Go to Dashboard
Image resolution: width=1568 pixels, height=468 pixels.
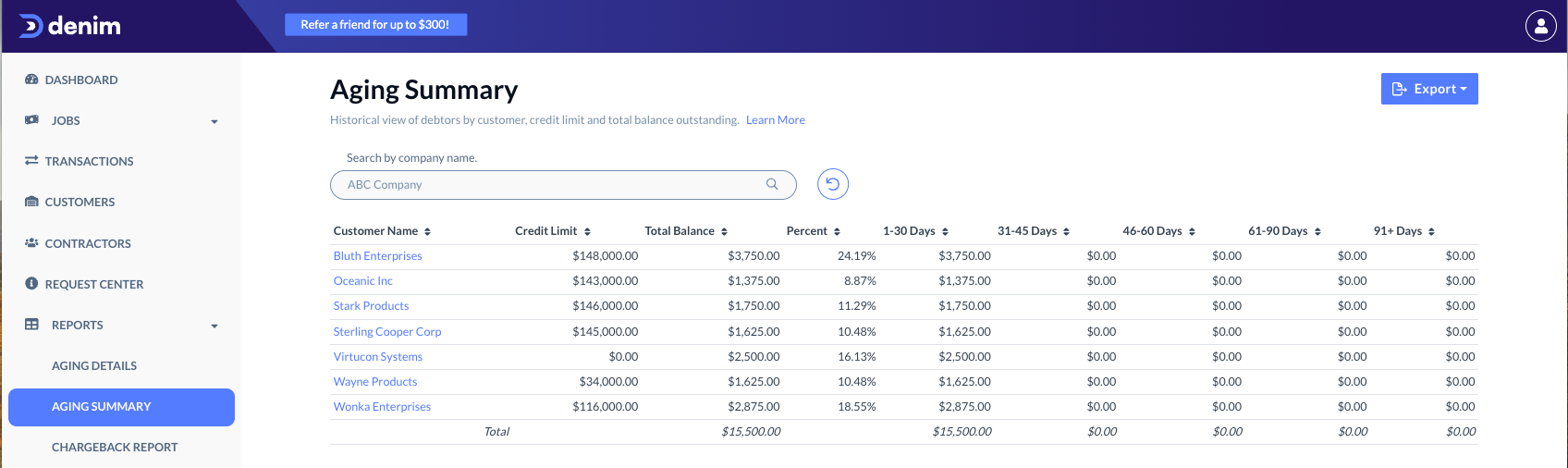(x=81, y=80)
